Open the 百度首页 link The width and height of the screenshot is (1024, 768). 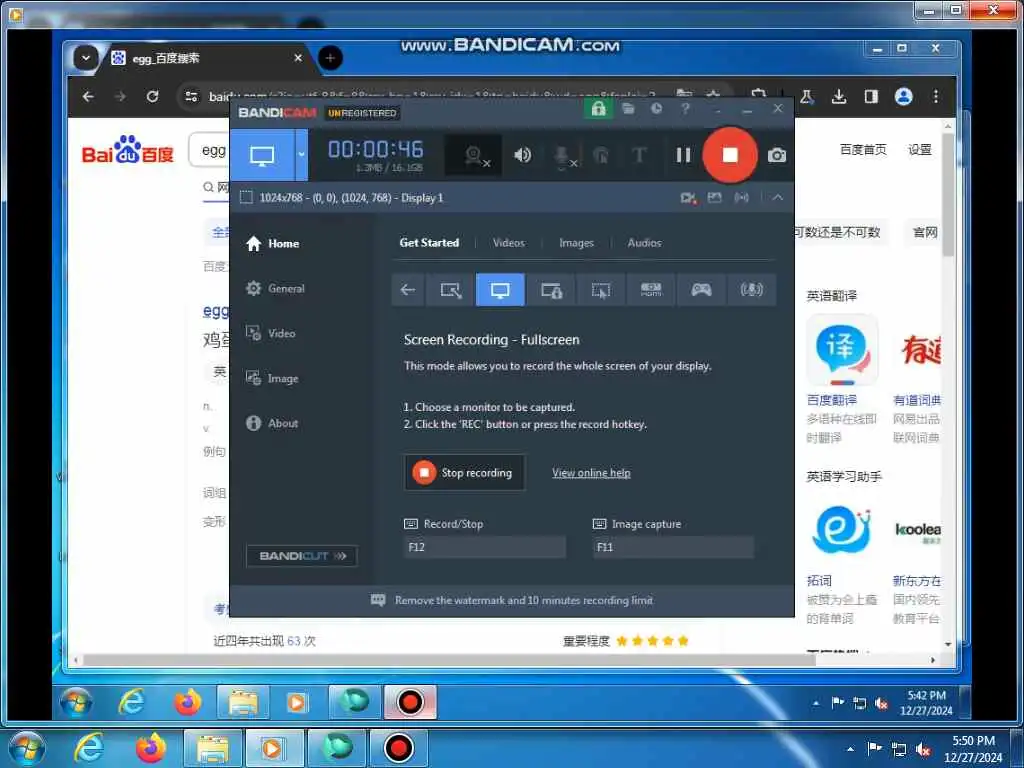(863, 150)
